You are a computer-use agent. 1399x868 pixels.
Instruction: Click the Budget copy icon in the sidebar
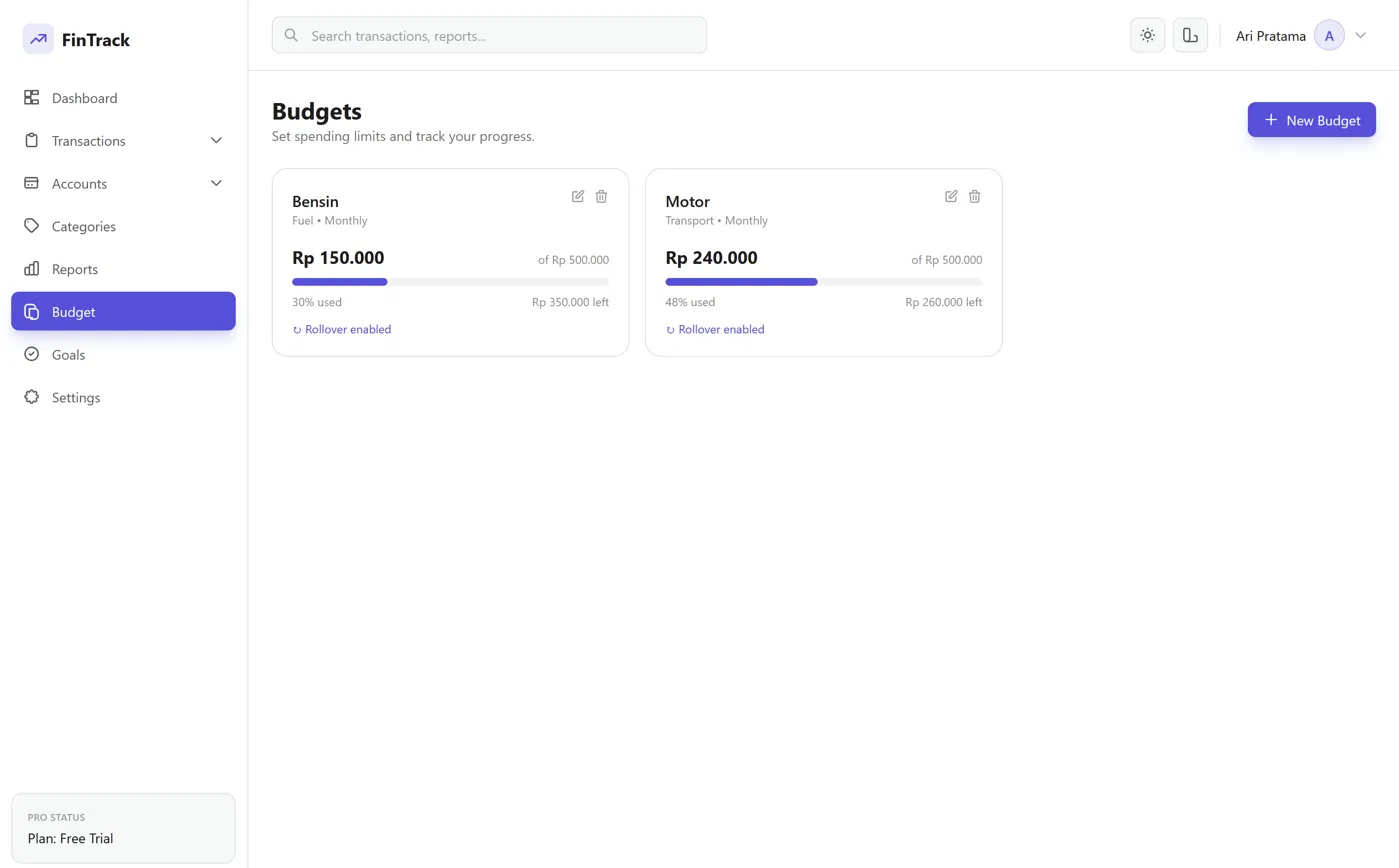coord(31,312)
